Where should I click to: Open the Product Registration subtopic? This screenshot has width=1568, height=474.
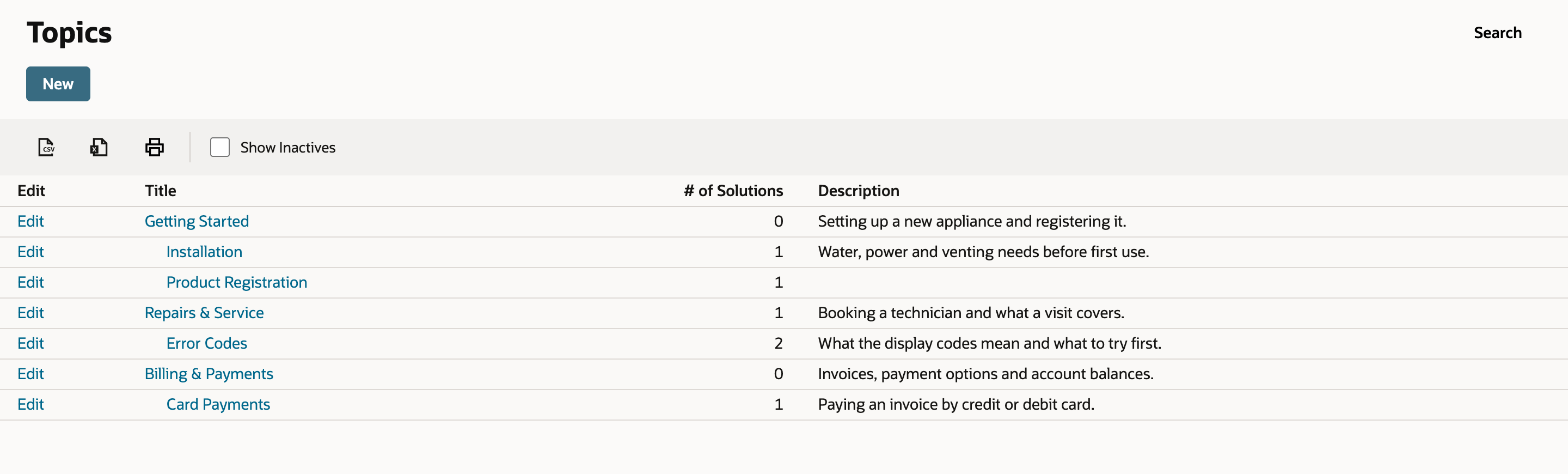click(236, 282)
